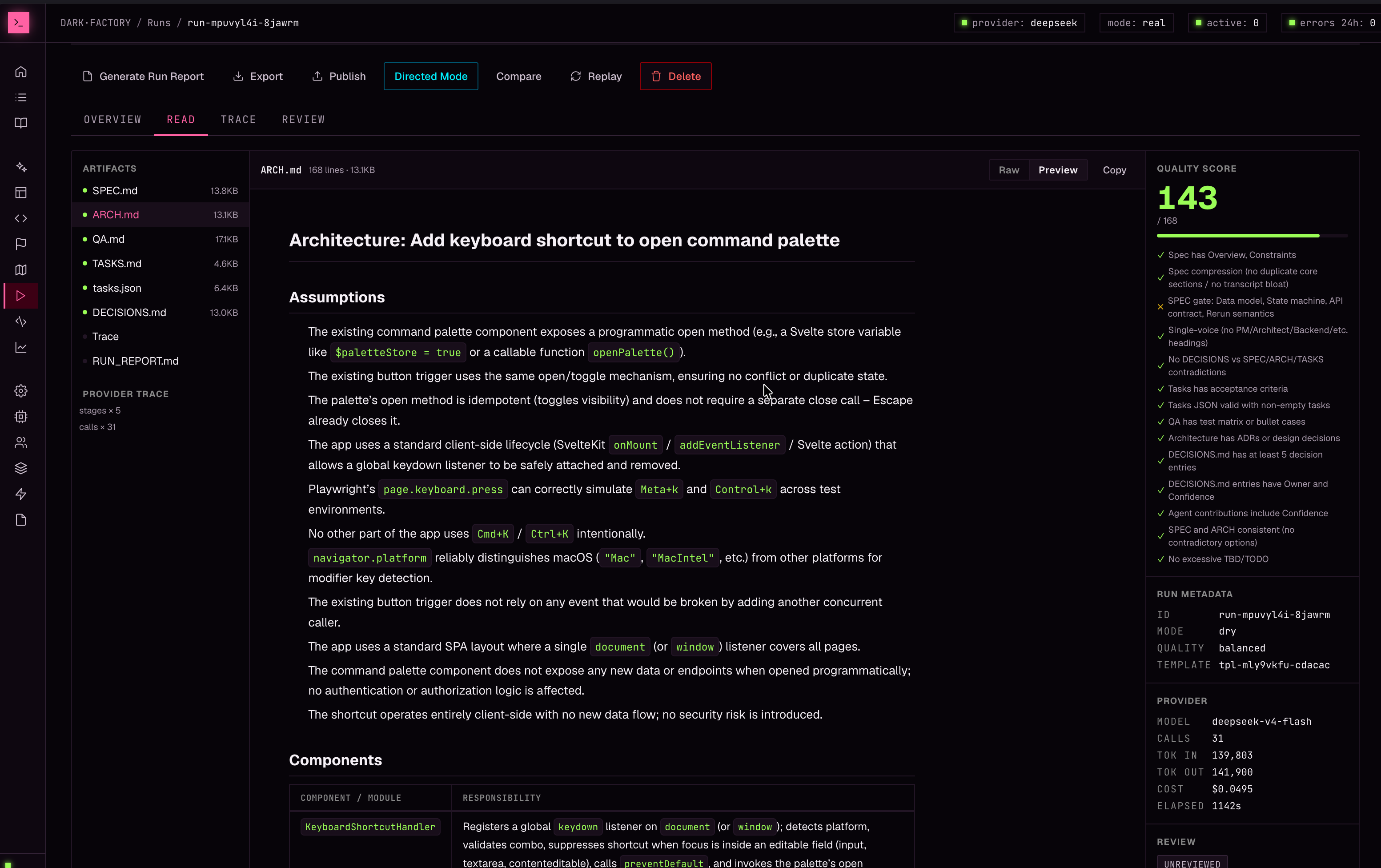
Task: Click the trash can icon on Delete
Action: point(656,76)
